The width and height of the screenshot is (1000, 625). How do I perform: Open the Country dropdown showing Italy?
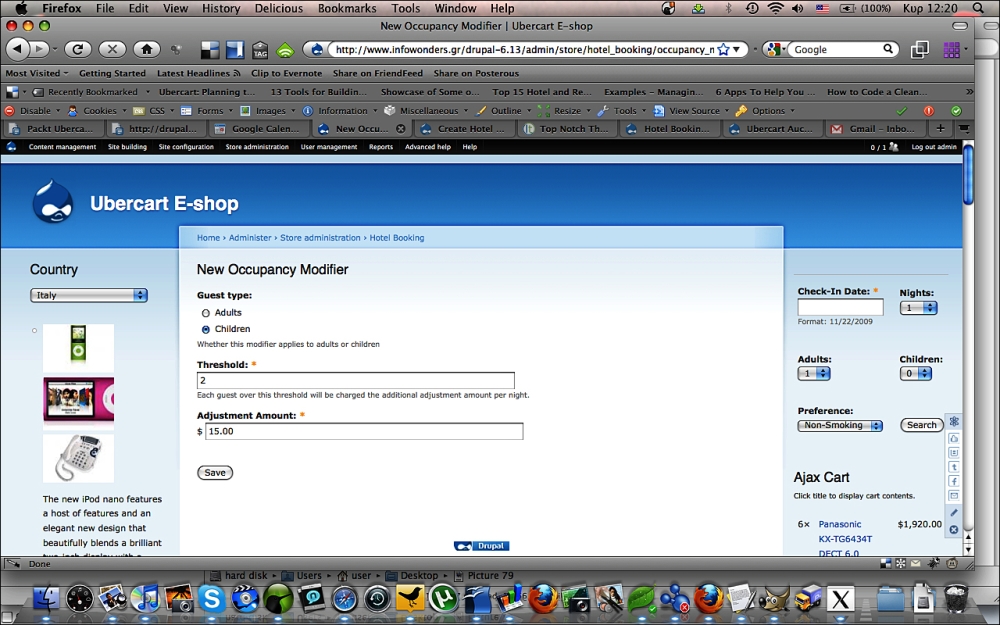89,295
